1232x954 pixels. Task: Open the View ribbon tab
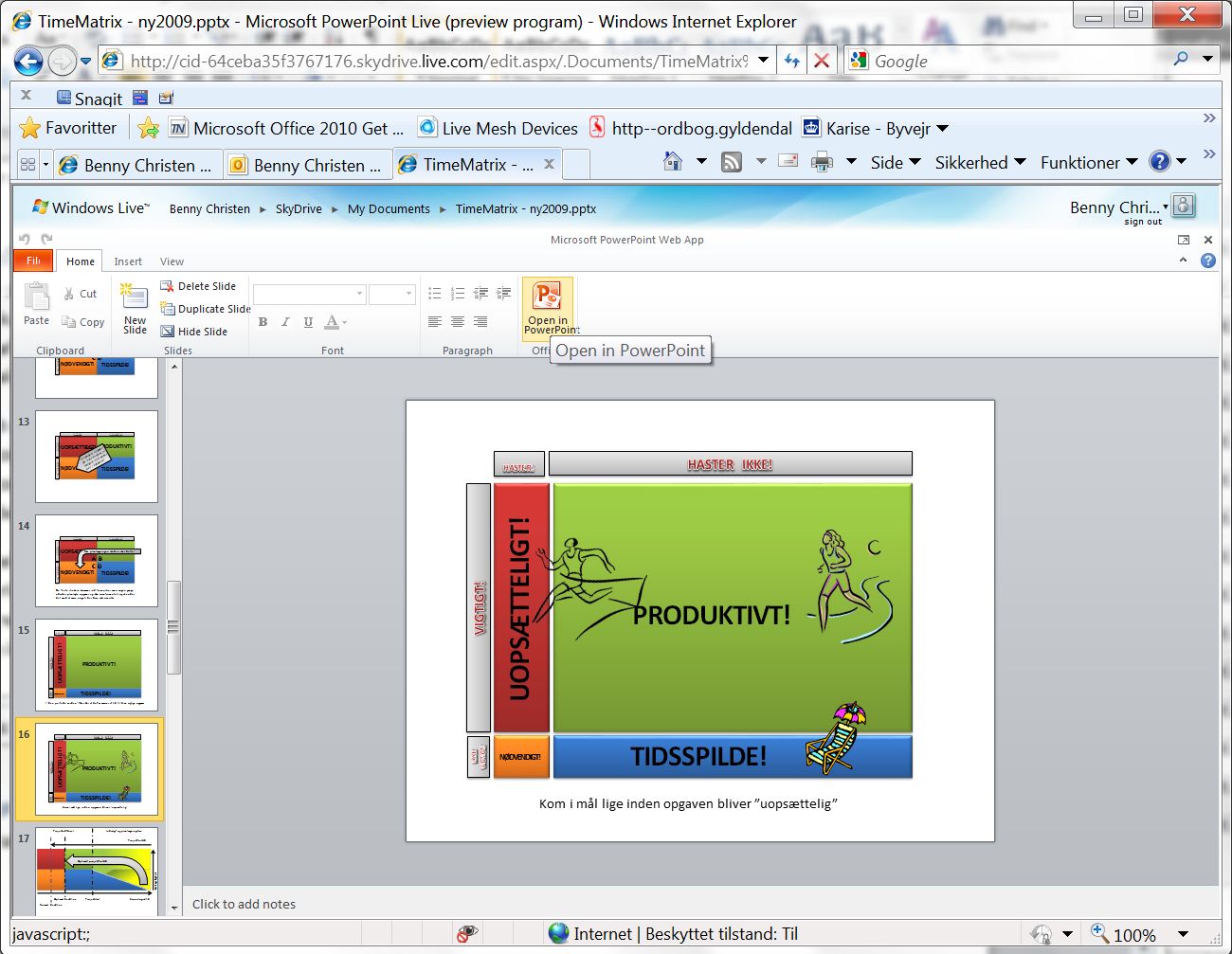tap(172, 261)
